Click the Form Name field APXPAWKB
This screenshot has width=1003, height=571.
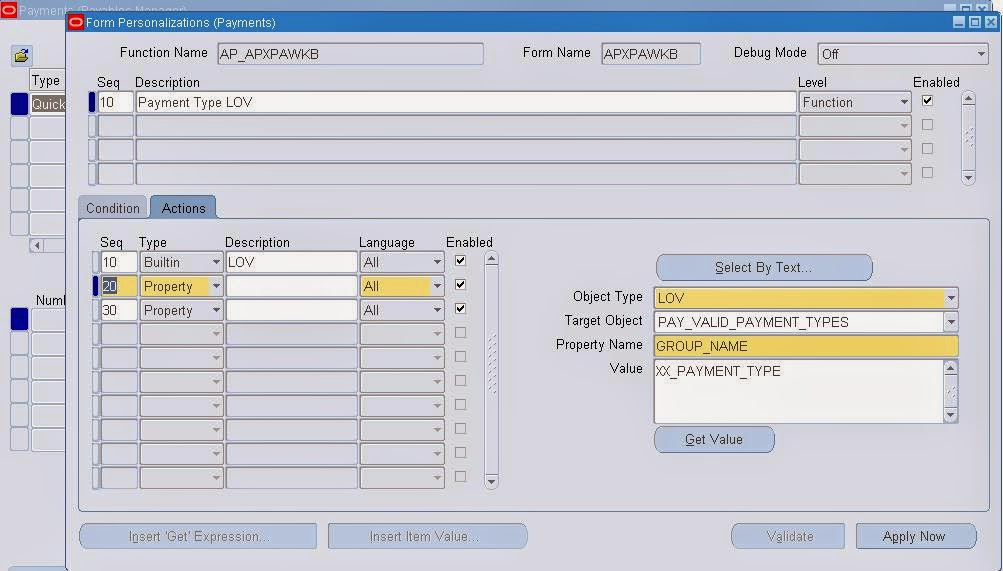tap(651, 54)
